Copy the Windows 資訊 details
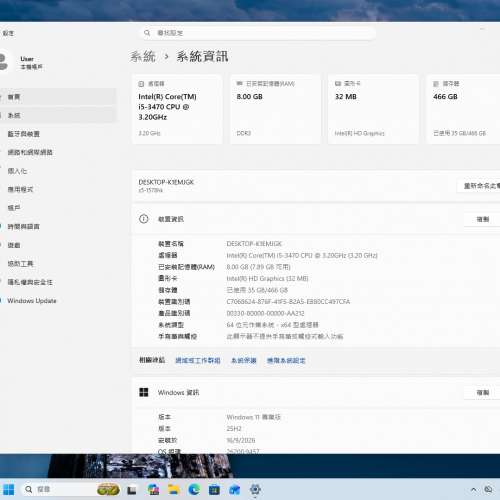The image size is (500, 500). pos(482,392)
